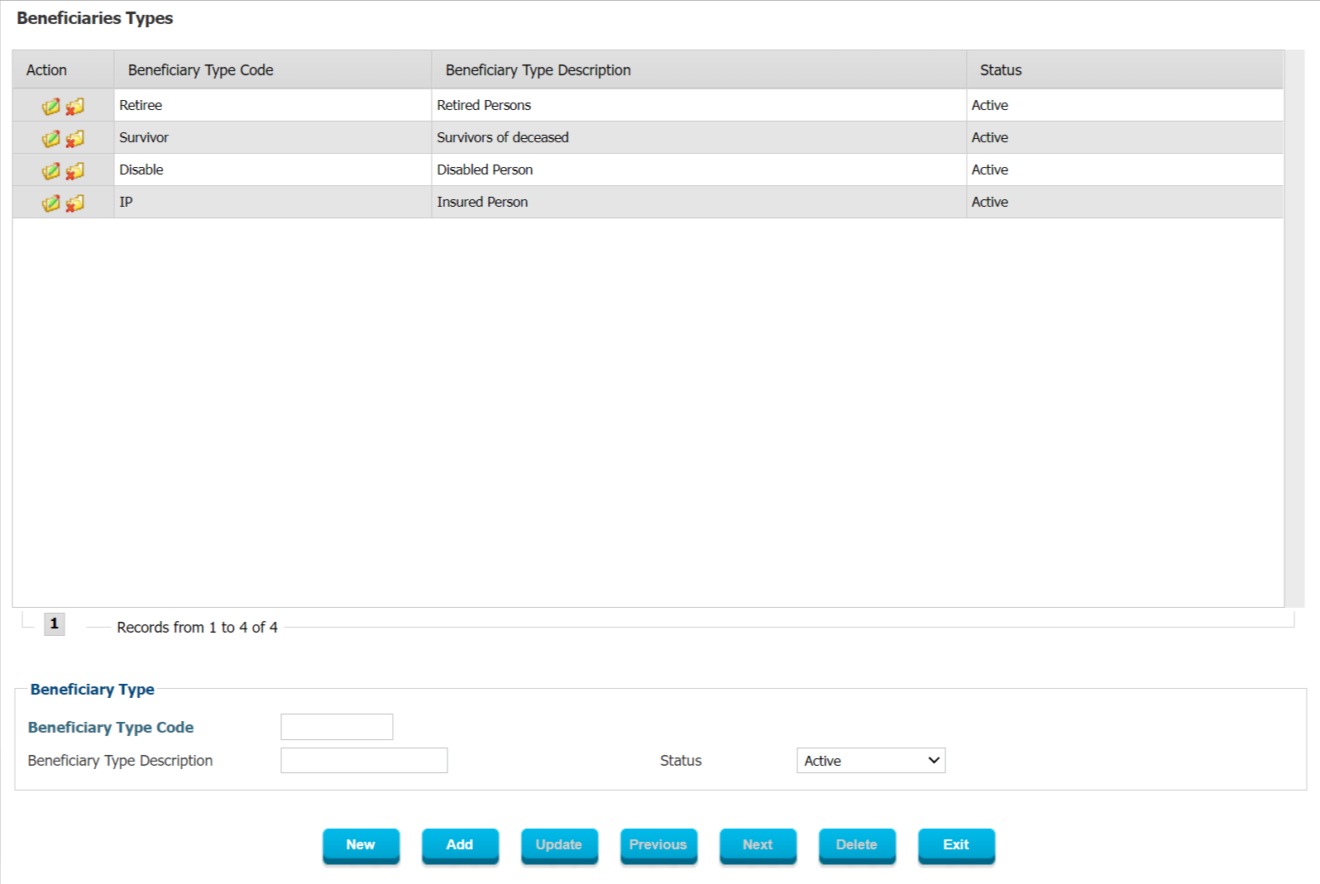The width and height of the screenshot is (1320, 884).
Task: Click the Beneficiary Type Description column header
Action: [x=699, y=70]
